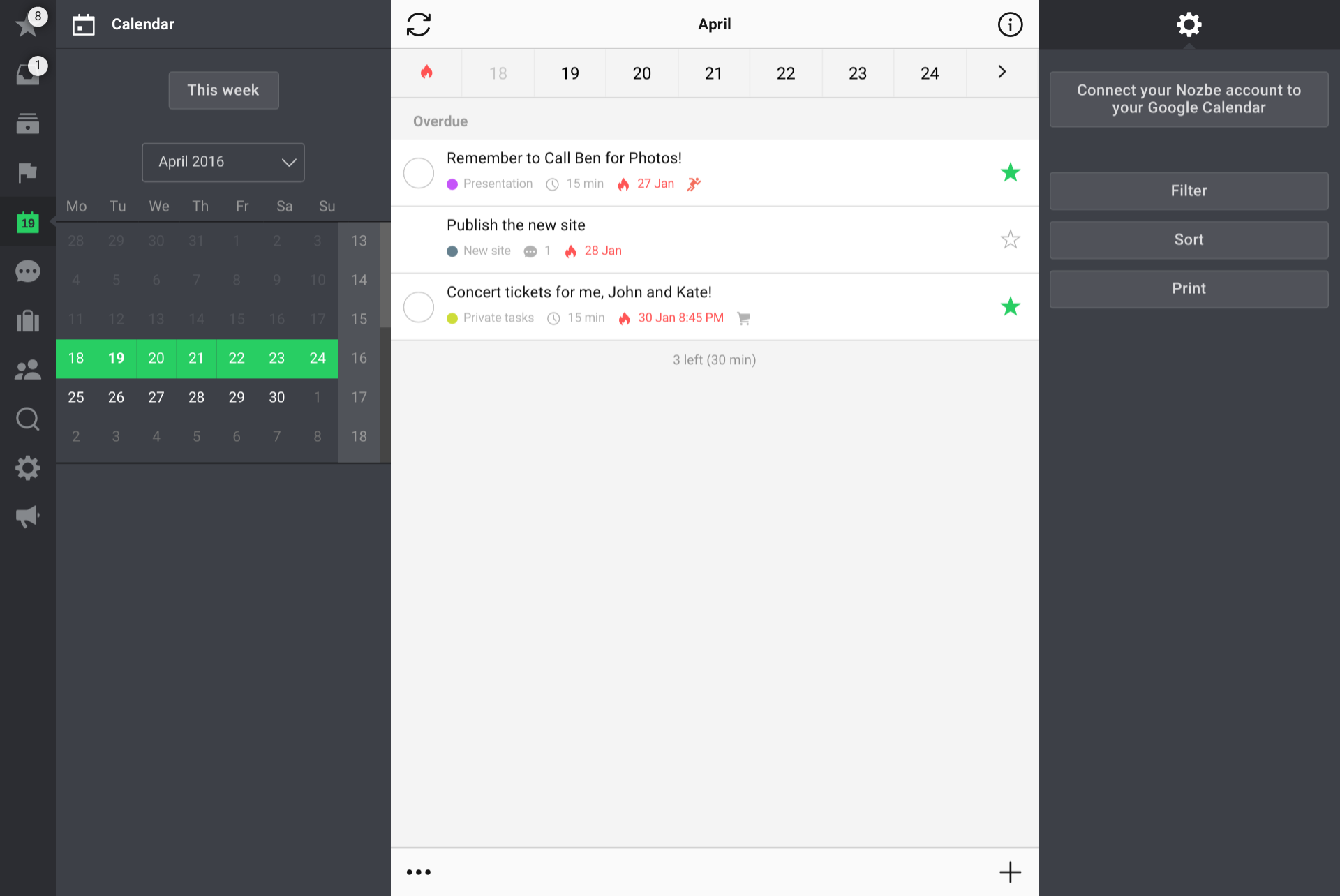This screenshot has width=1340, height=896.
Task: Click the forward chevron to next week
Action: coord(1001,72)
